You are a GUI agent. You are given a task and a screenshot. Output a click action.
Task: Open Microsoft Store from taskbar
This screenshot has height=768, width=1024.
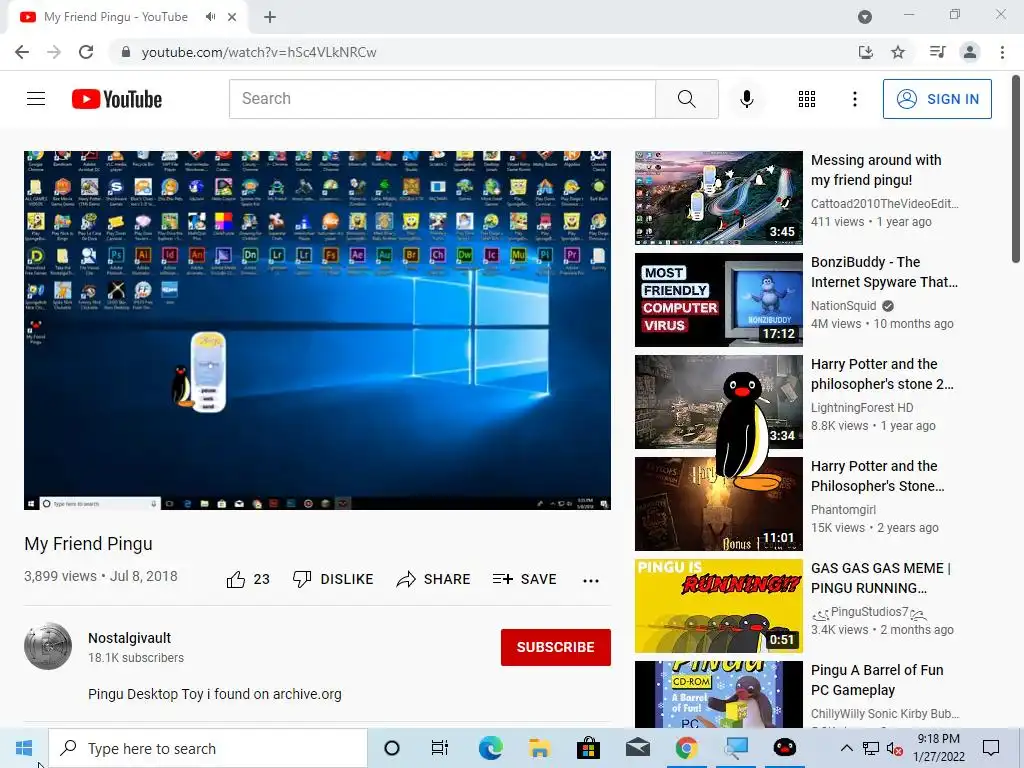[588, 748]
